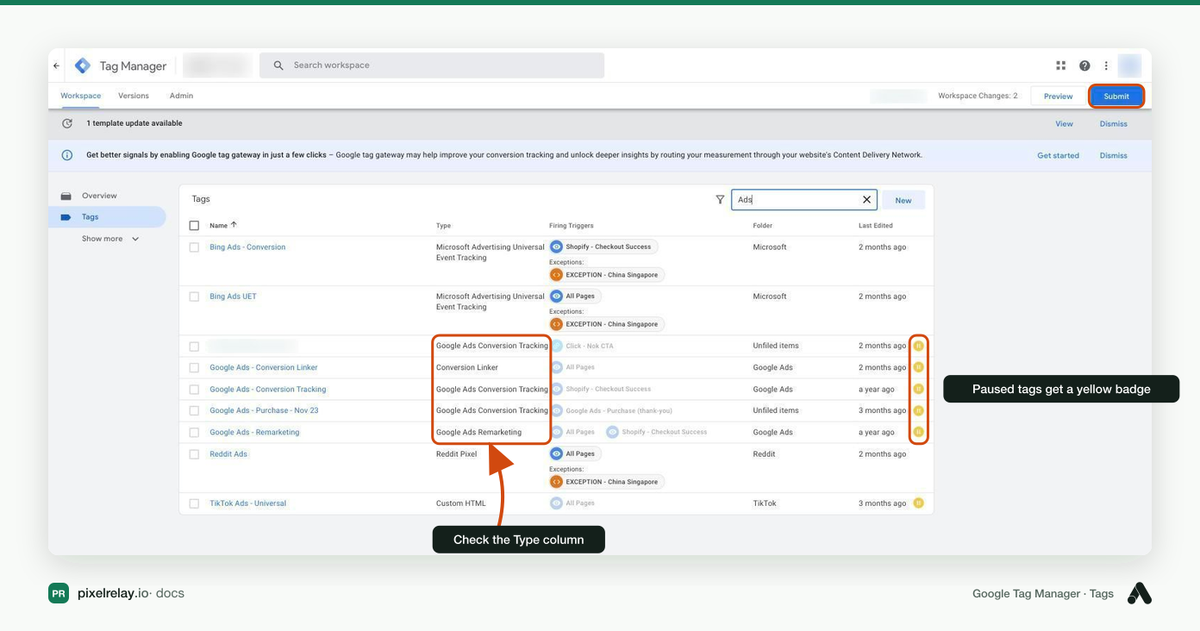Click the back arrow beside Tag Manager
1200x631 pixels.
point(57,66)
